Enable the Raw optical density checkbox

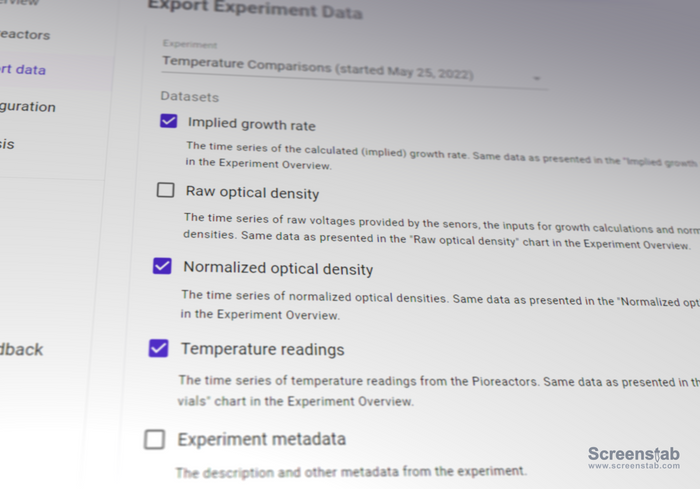(165, 190)
